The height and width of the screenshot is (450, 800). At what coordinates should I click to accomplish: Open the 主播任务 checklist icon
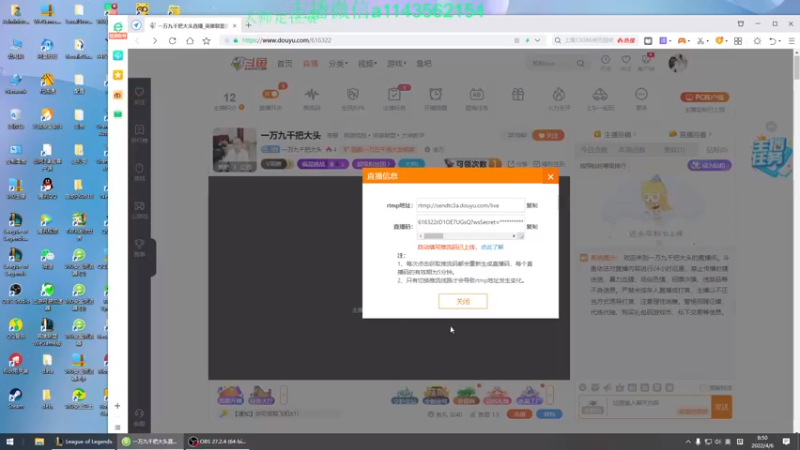394,94
